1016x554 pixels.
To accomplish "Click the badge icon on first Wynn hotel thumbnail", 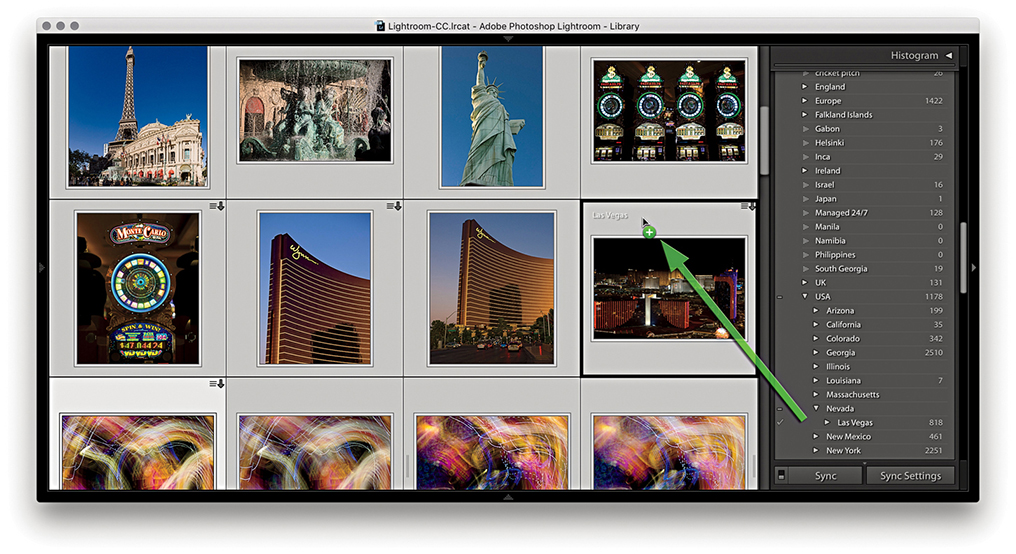I will point(394,207).
